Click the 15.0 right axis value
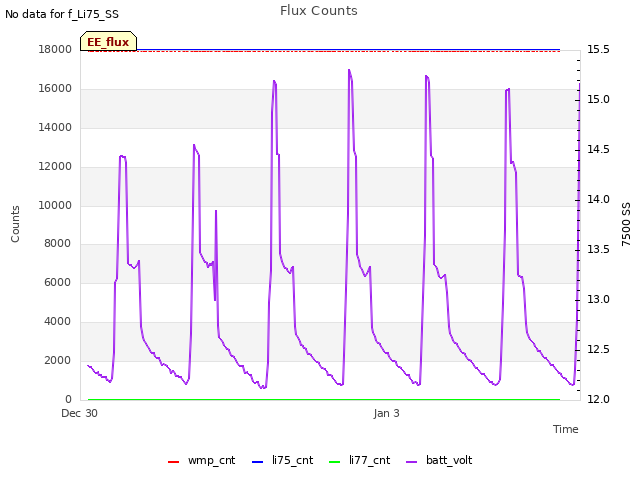This screenshot has width=640, height=480. [598, 100]
